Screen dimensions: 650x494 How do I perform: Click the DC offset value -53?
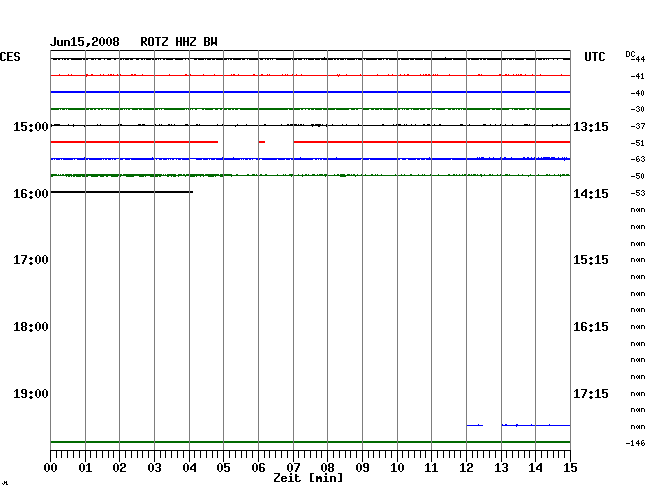pyautogui.click(x=638, y=193)
